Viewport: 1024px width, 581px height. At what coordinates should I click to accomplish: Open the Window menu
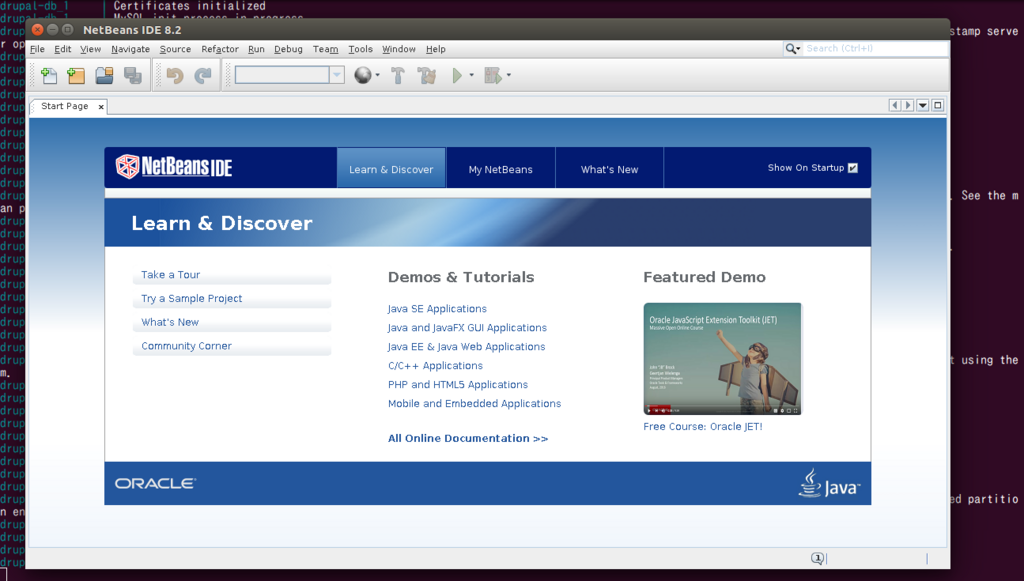pyautogui.click(x=399, y=49)
